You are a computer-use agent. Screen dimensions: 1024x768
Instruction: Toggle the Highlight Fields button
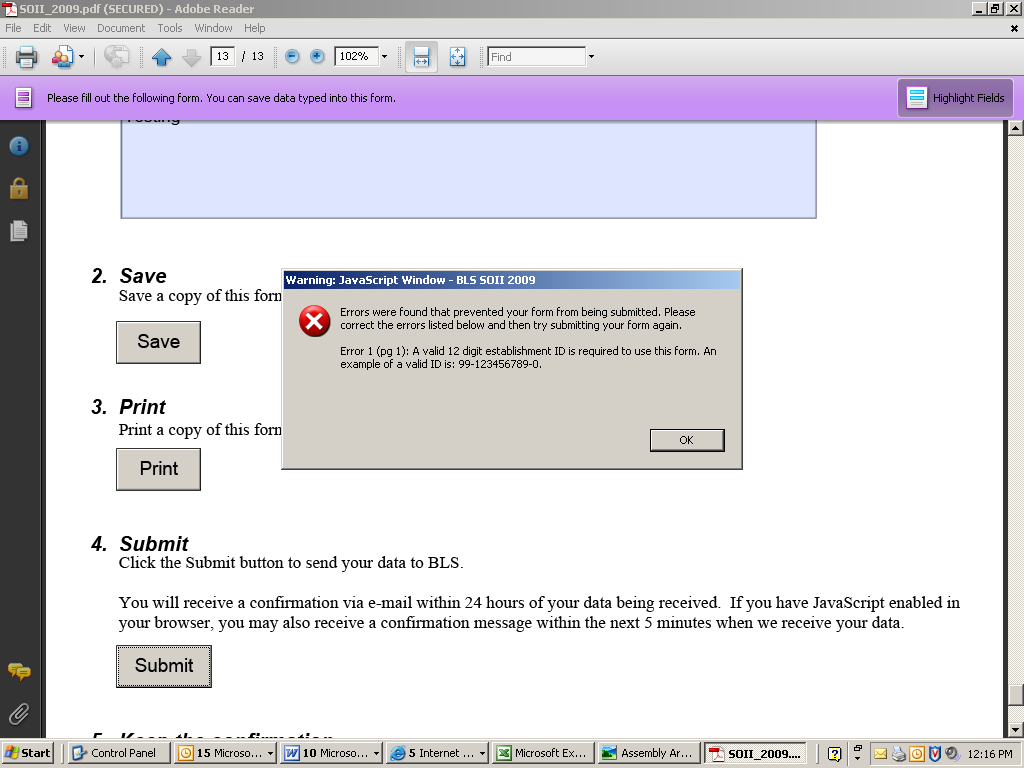click(955, 98)
